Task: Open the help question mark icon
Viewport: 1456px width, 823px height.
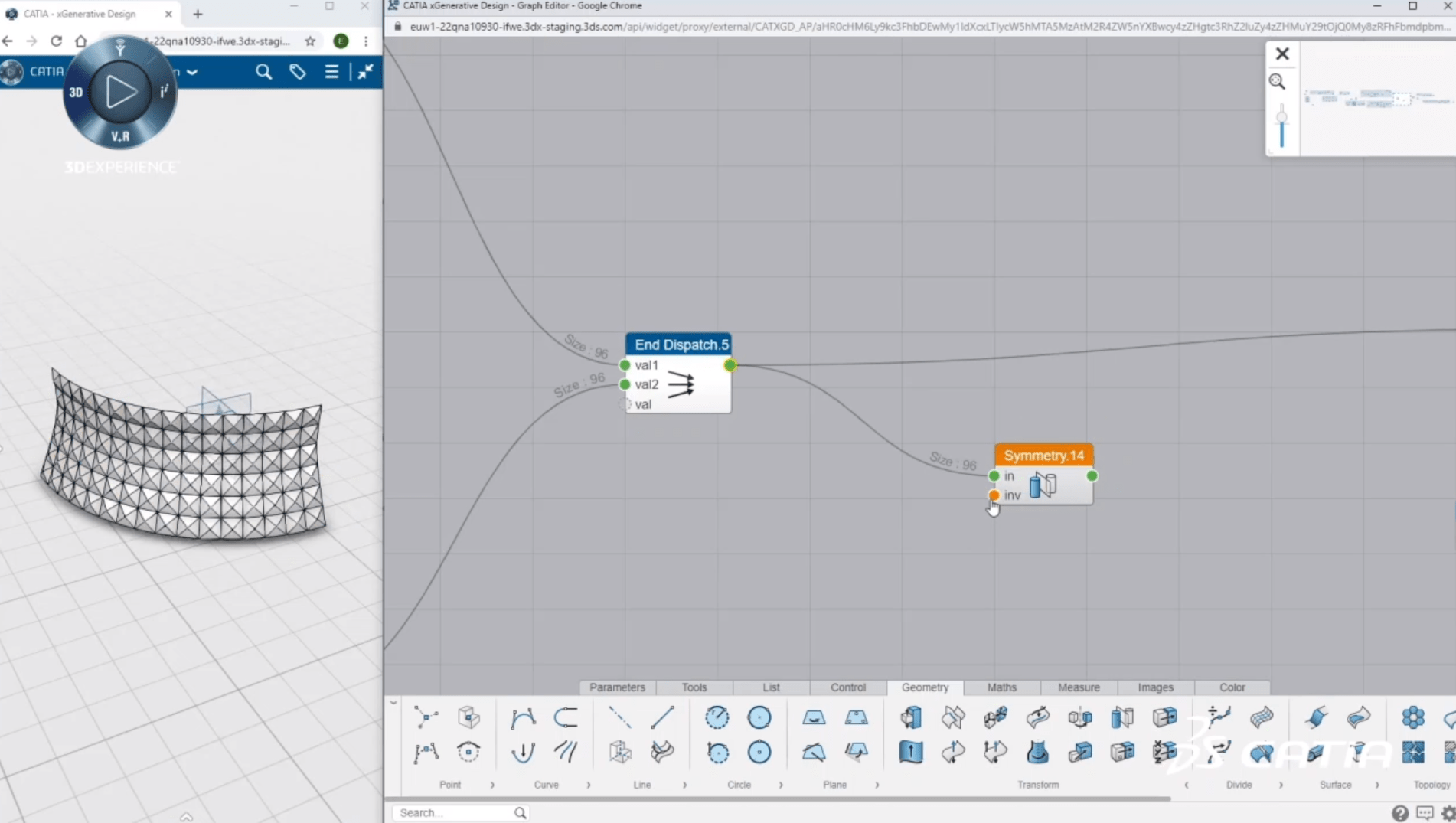Action: click(x=1400, y=813)
